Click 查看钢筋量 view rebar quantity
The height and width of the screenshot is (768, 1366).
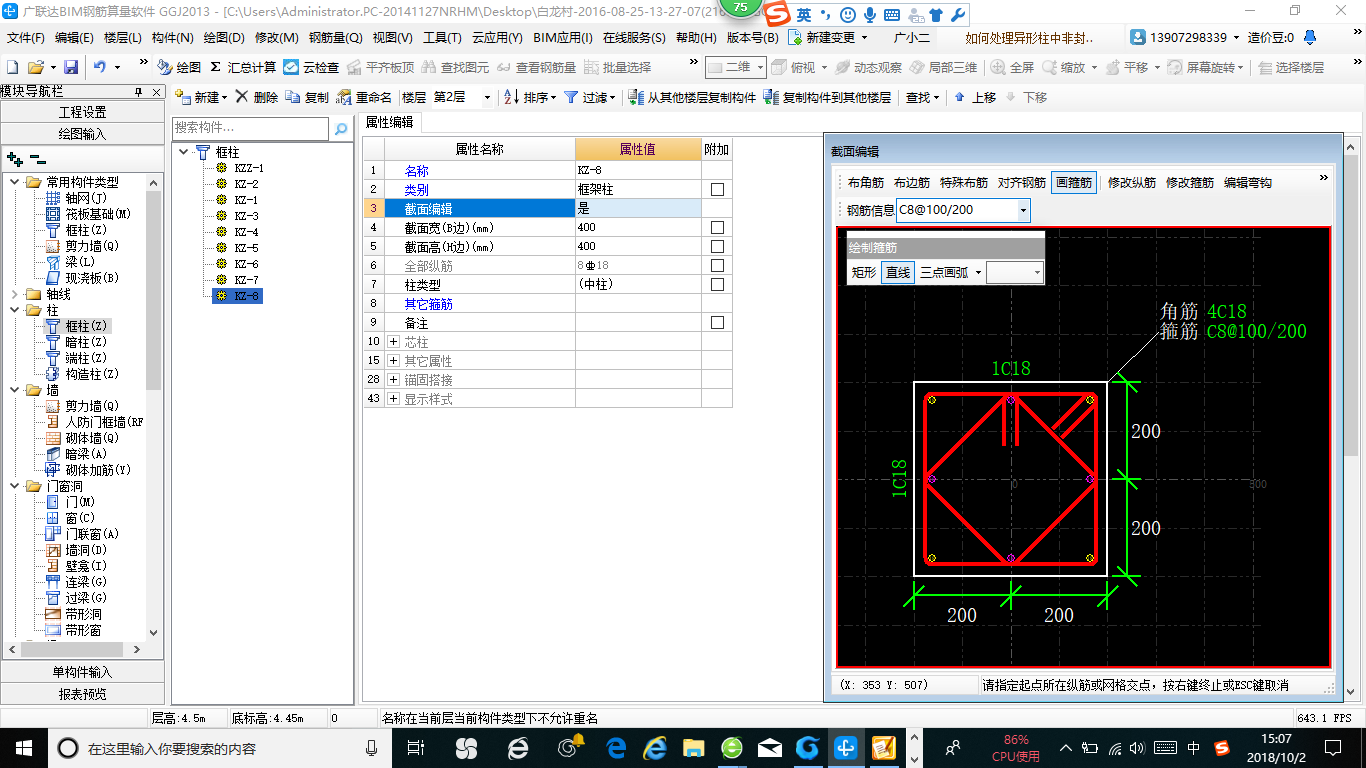tap(536, 67)
